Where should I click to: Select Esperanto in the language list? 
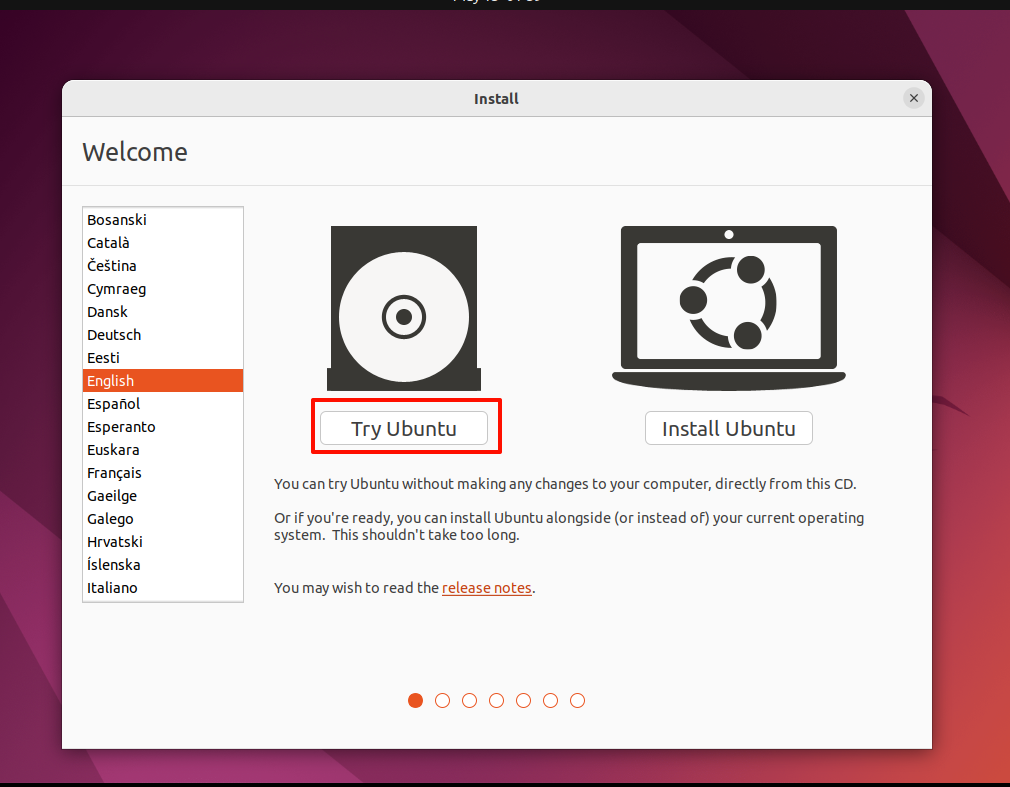[163, 427]
